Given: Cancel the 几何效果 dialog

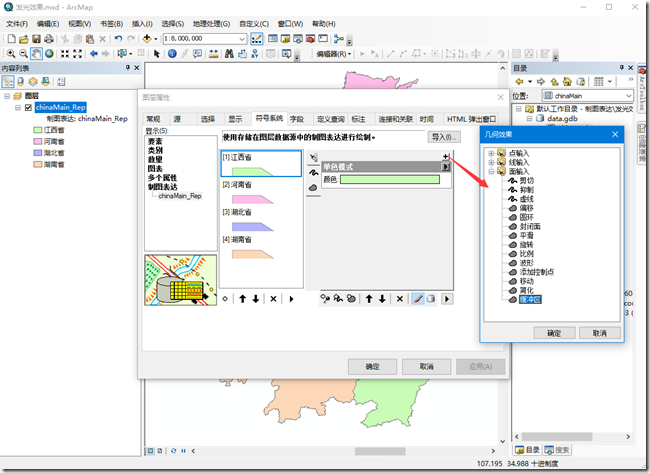Looking at the screenshot, I should [x=599, y=333].
